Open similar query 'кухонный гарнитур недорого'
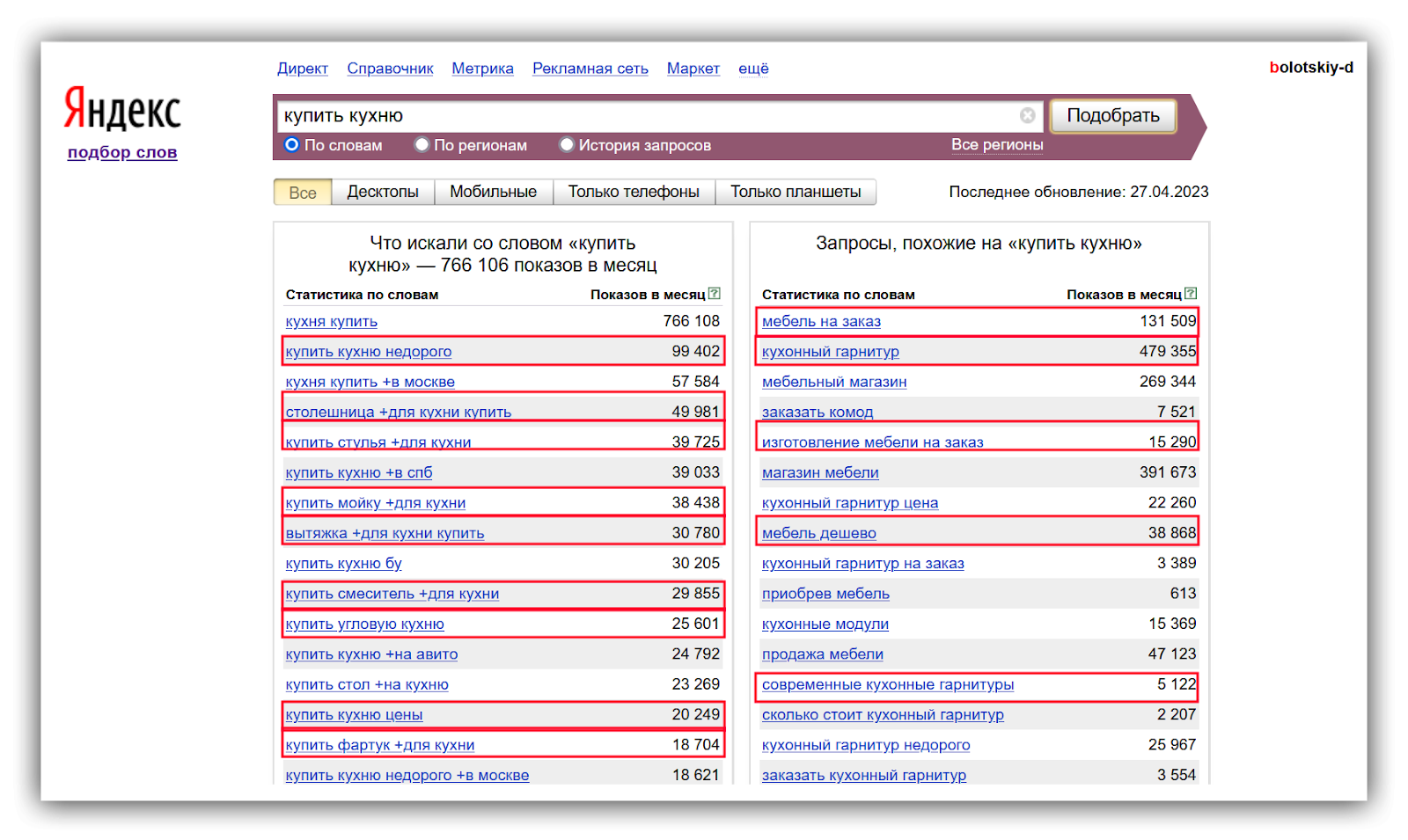Screen dimensions: 1408x840 click(x=866, y=746)
